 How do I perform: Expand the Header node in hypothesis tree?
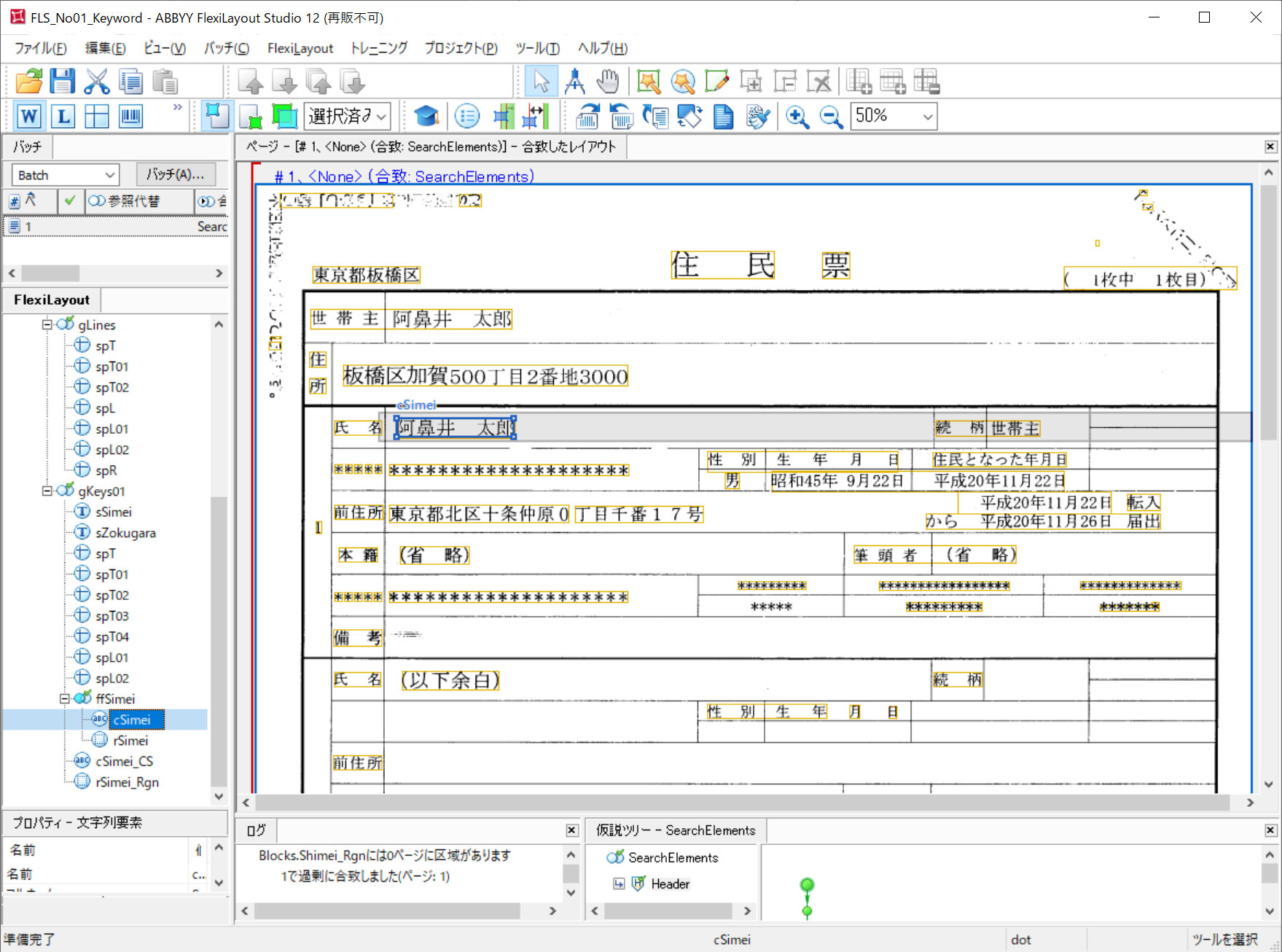(619, 884)
